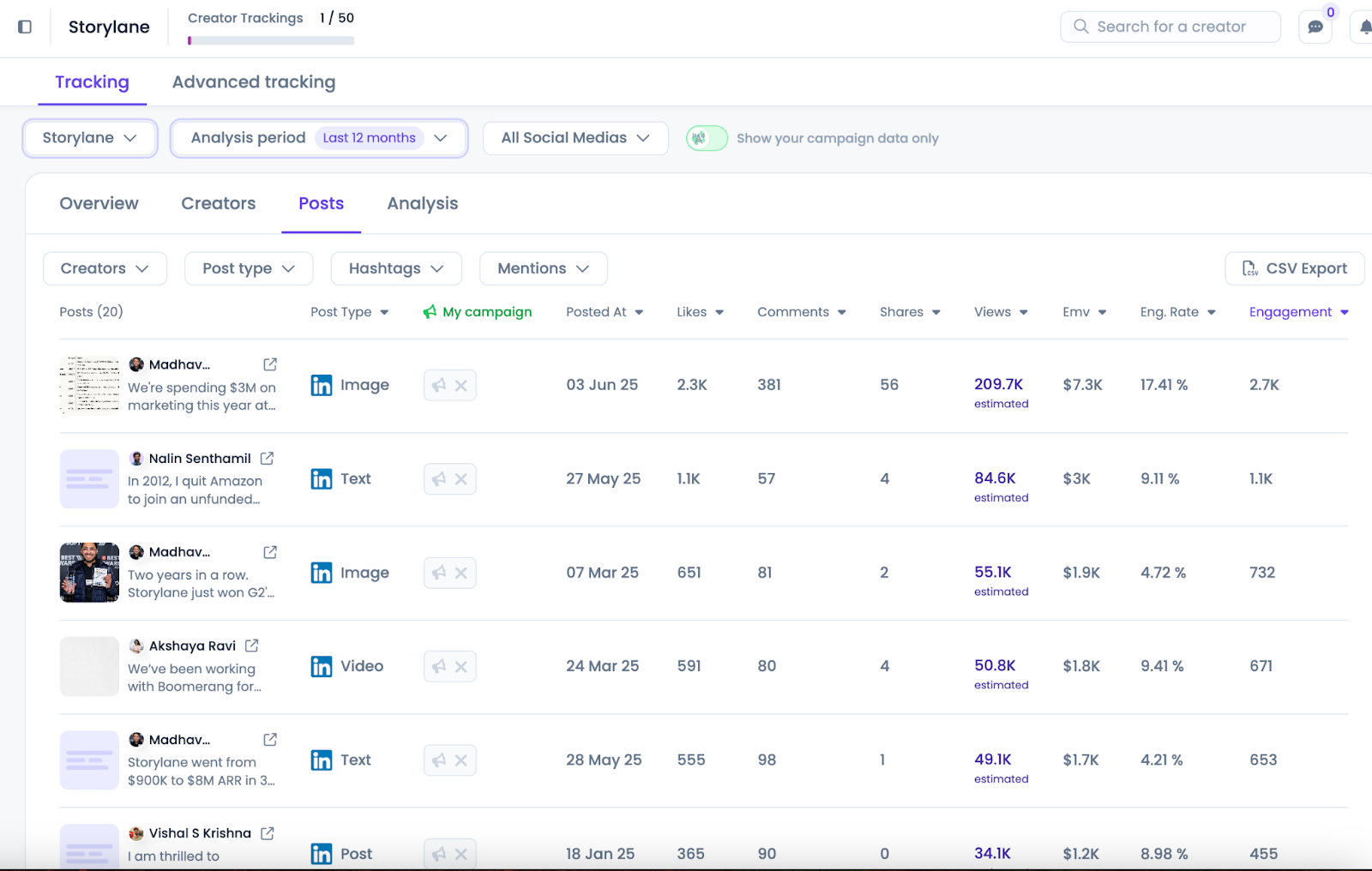Screen dimensions: 1372x871
Task: Click the LinkedIn icon on the 27 May 25 row
Action: coord(322,479)
